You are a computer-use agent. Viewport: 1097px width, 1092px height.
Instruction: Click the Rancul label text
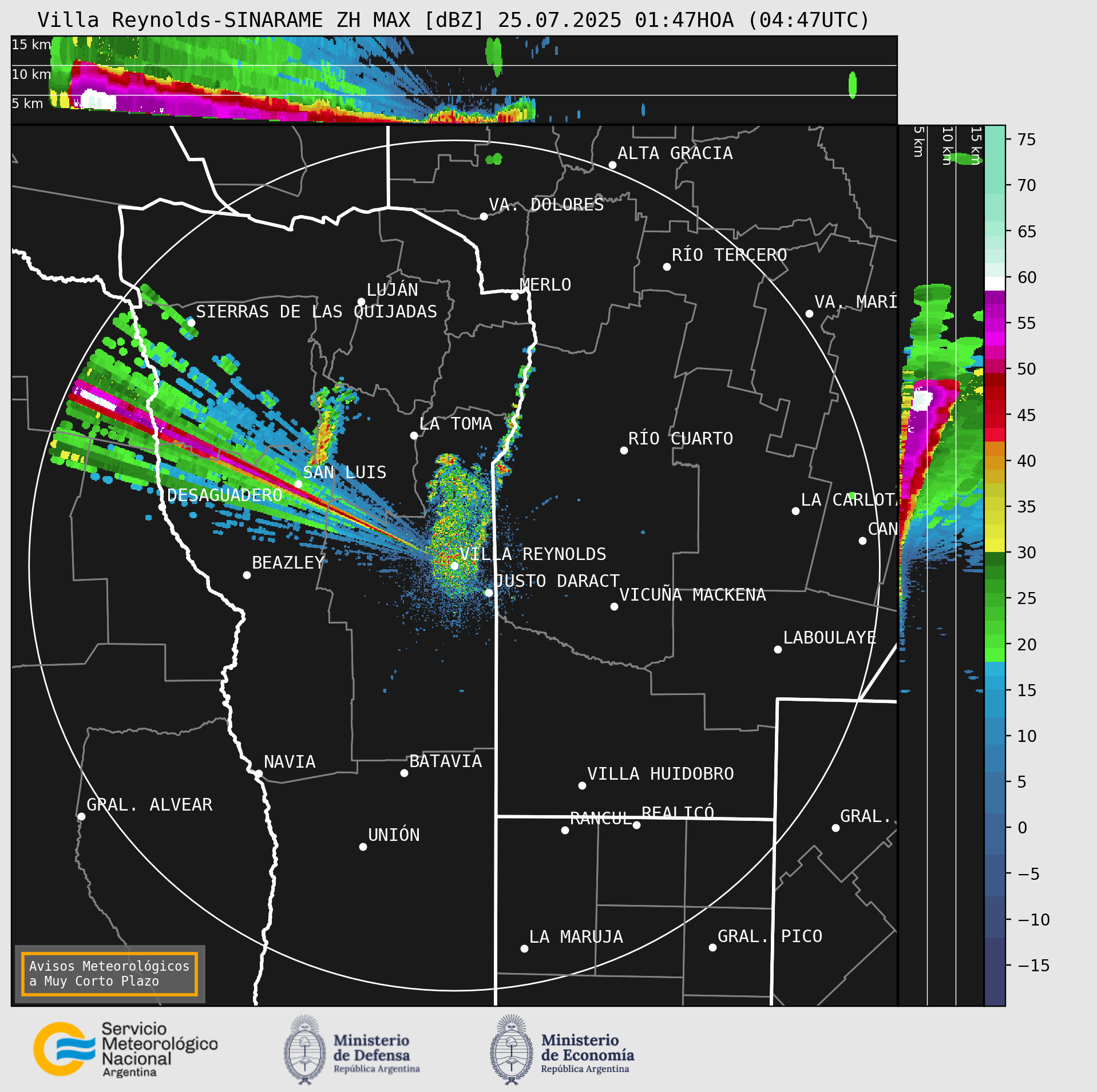pyautogui.click(x=601, y=819)
